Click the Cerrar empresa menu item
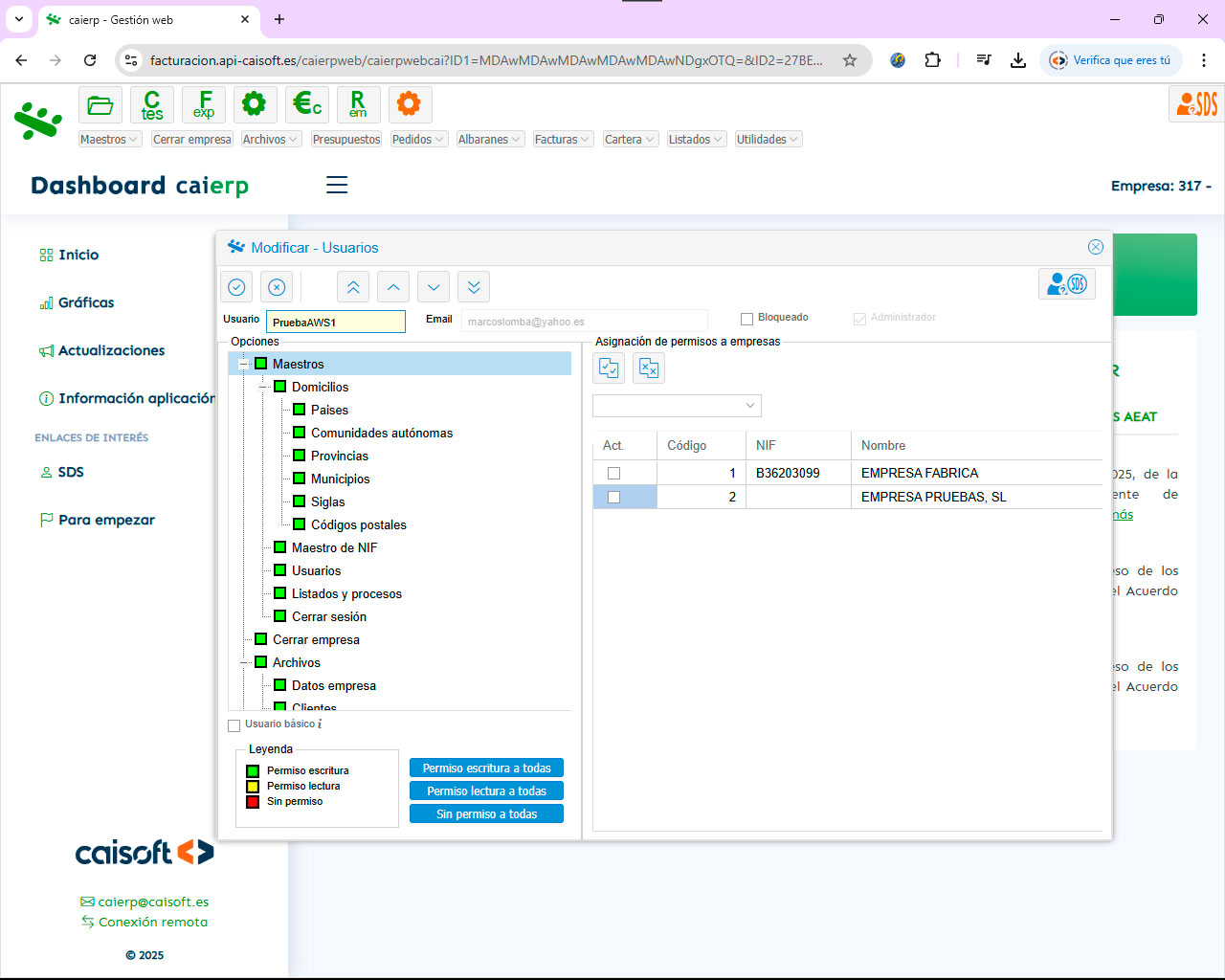The width and height of the screenshot is (1225, 980). (192, 140)
